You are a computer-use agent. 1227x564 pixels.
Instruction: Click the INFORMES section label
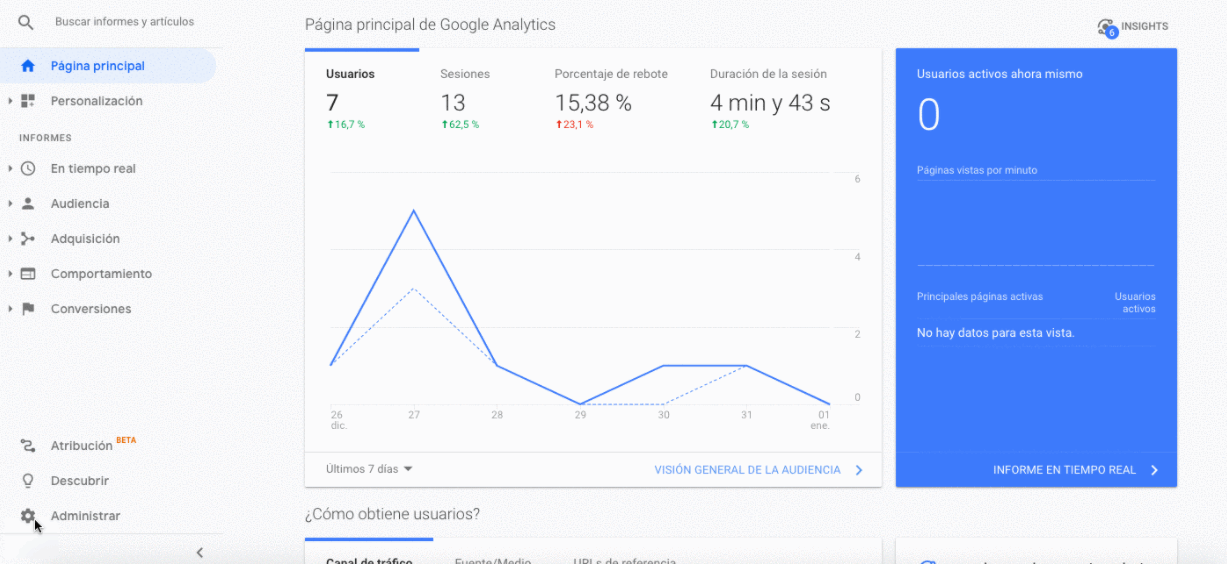coord(45,138)
